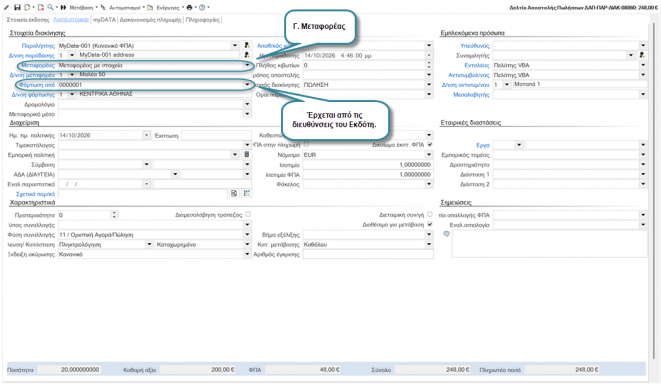Click the Μεσολαβητής label link
This screenshot has height=384, width=661.
pyautogui.click(x=471, y=95)
